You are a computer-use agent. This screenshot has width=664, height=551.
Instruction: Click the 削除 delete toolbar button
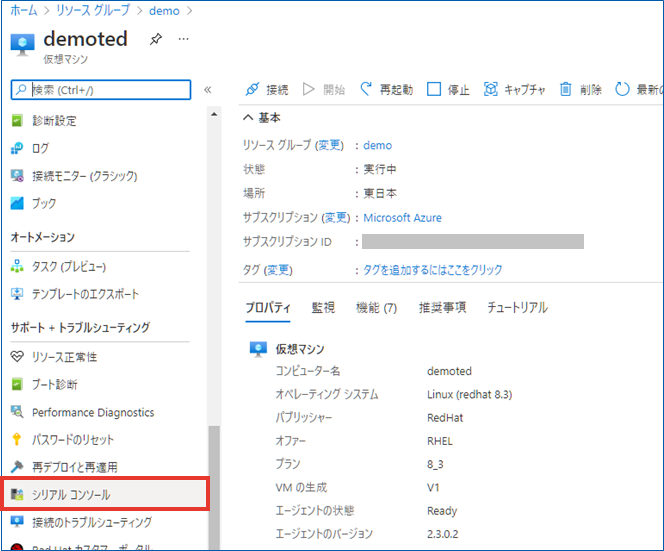(581, 89)
